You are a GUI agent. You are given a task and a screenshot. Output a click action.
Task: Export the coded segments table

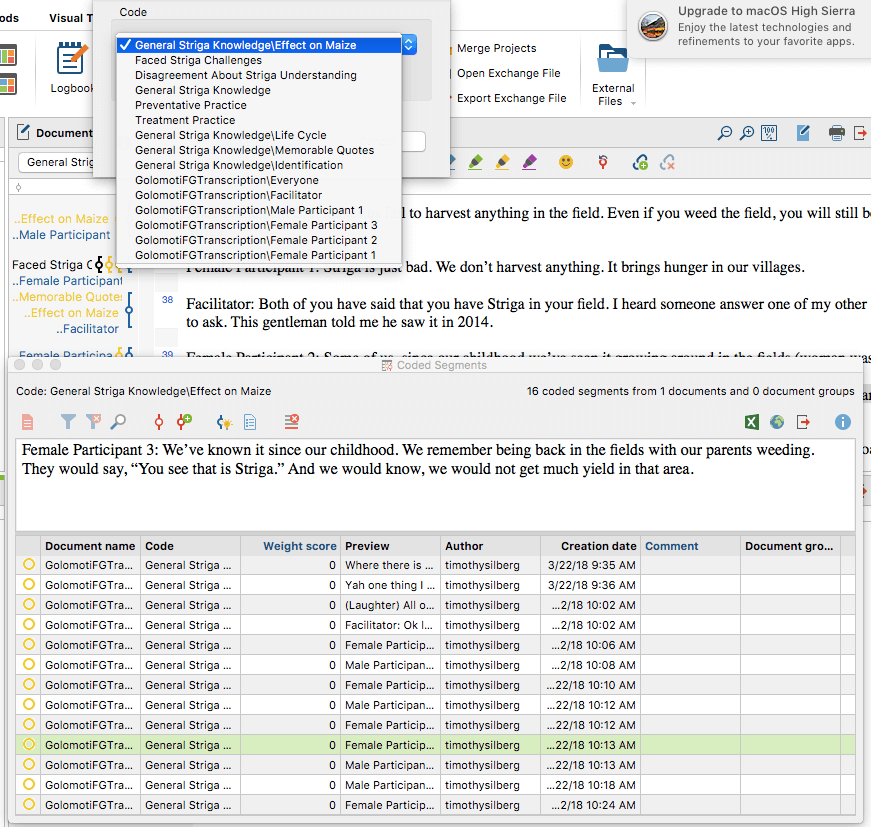(x=803, y=422)
